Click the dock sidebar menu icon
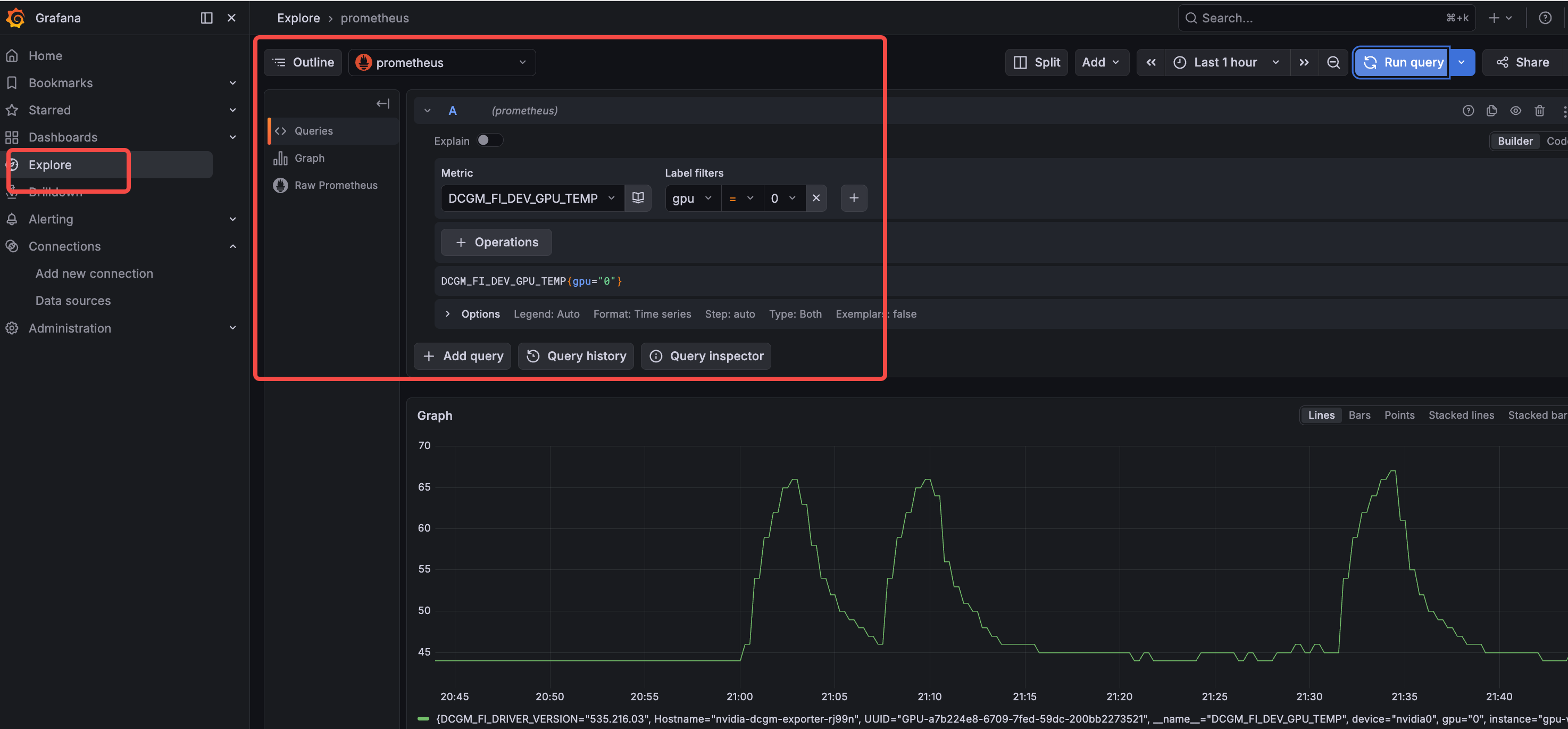The width and height of the screenshot is (1568, 729). point(206,18)
